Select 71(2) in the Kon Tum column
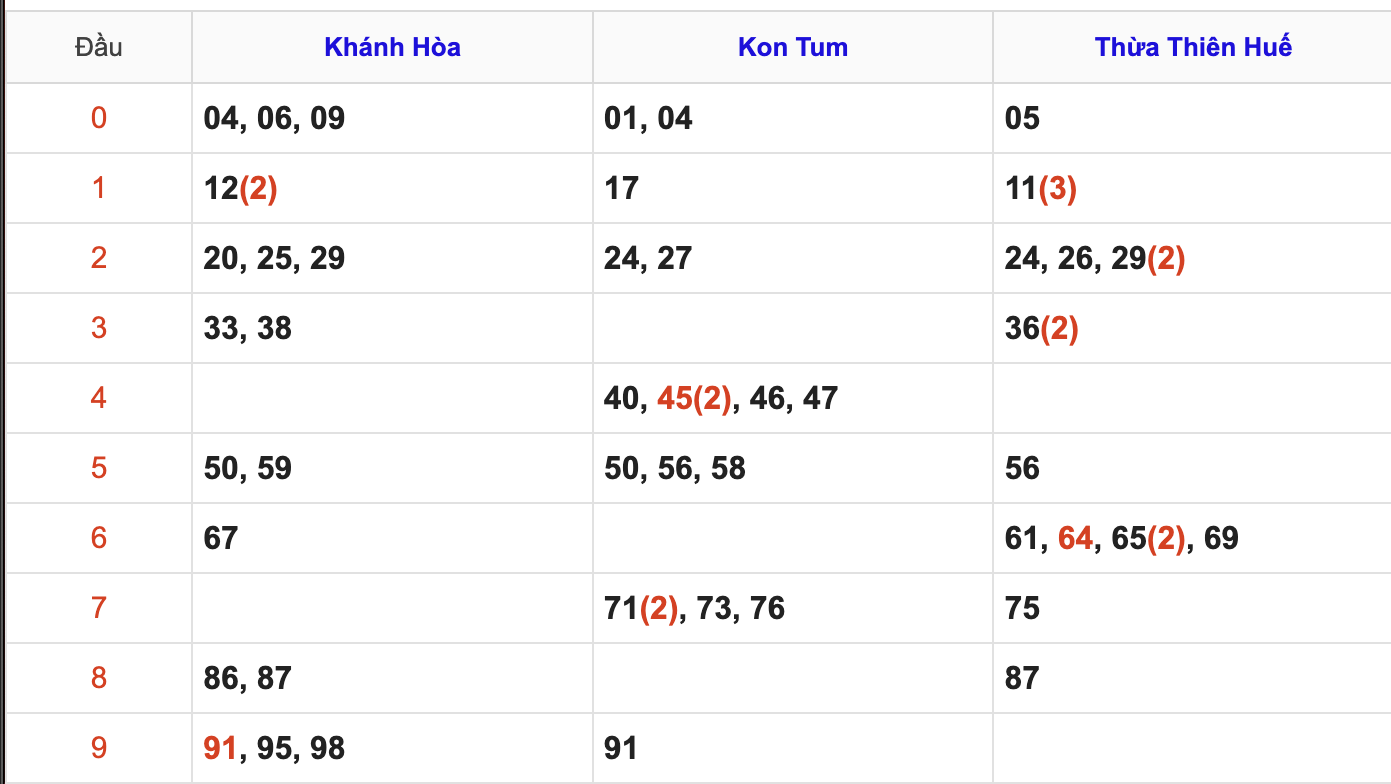The width and height of the screenshot is (1391, 784). click(x=641, y=608)
